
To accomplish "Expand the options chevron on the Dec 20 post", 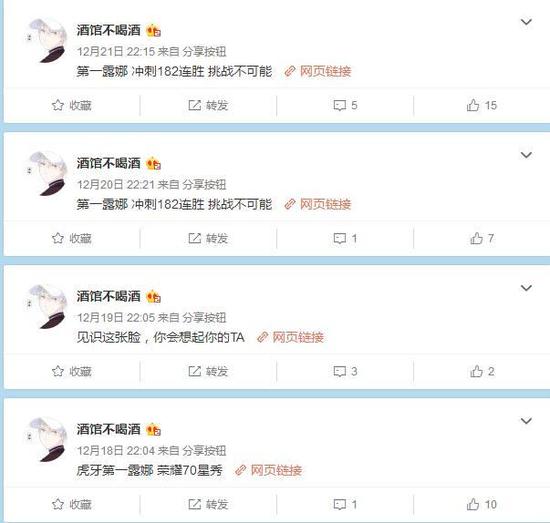I will [526, 155].
